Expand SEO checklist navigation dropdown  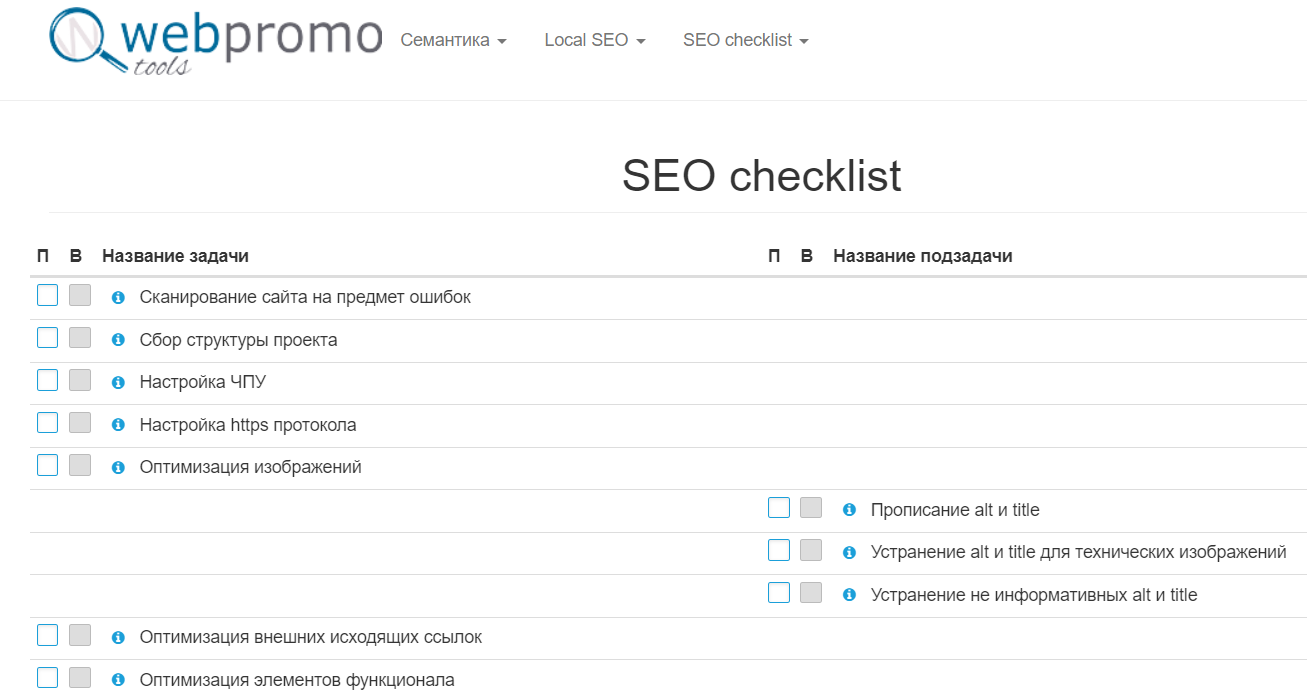[x=745, y=40]
